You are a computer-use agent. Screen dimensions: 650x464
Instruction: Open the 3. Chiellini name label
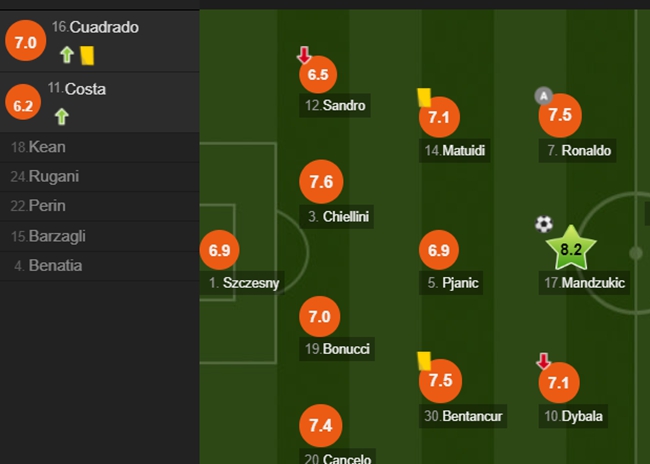(x=337, y=216)
